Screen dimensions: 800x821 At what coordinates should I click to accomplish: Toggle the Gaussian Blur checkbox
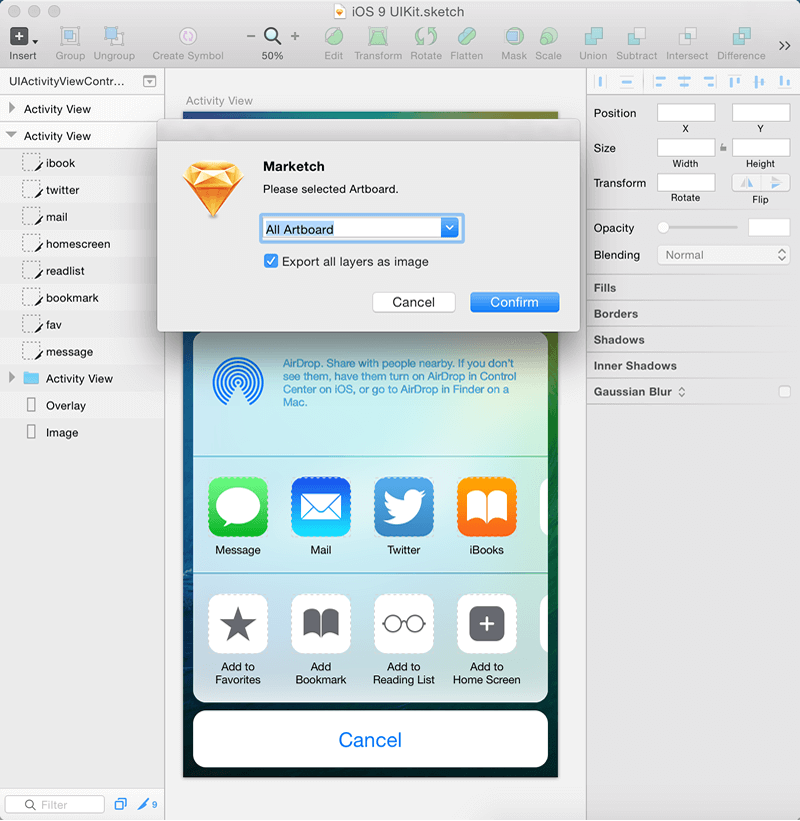784,392
